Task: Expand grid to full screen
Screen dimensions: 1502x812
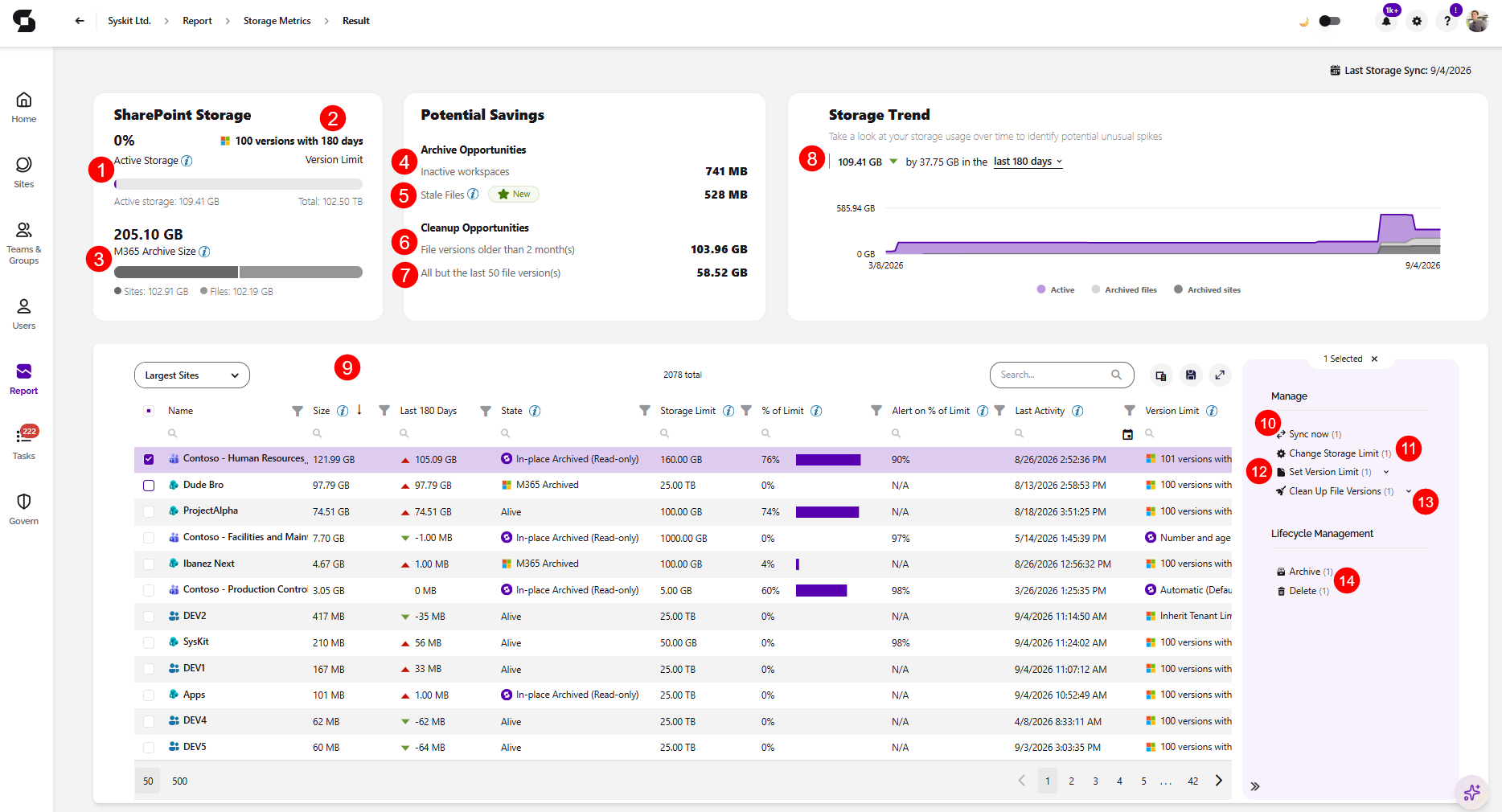Action: (x=1220, y=375)
